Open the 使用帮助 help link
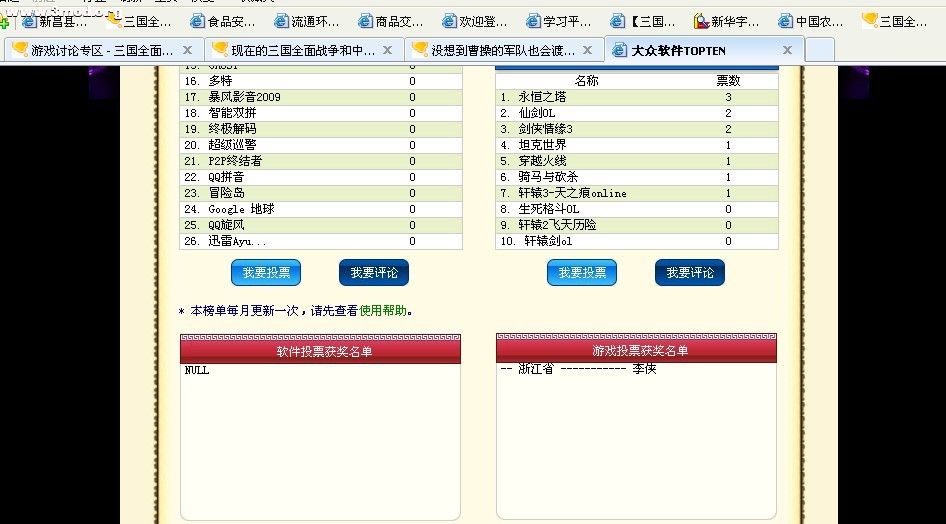946x524 pixels. pos(383,311)
